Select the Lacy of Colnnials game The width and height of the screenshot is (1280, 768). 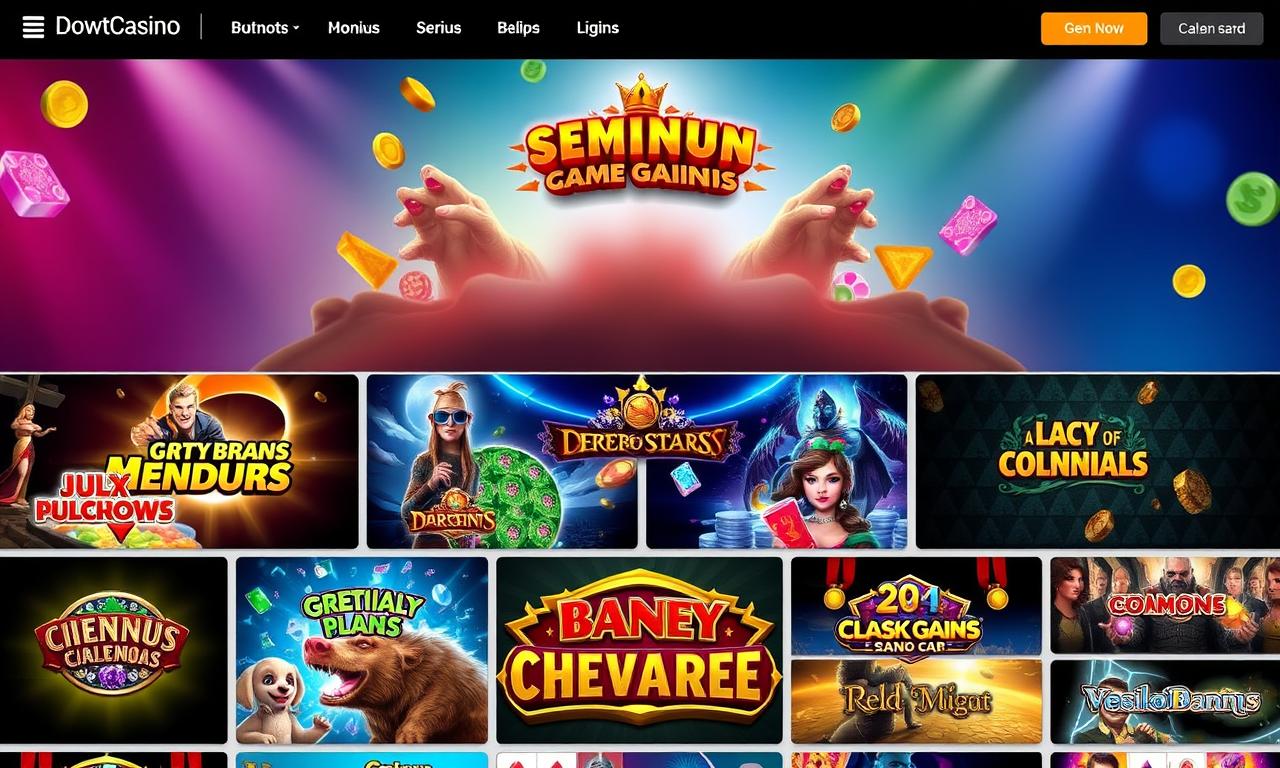pyautogui.click(x=1098, y=461)
